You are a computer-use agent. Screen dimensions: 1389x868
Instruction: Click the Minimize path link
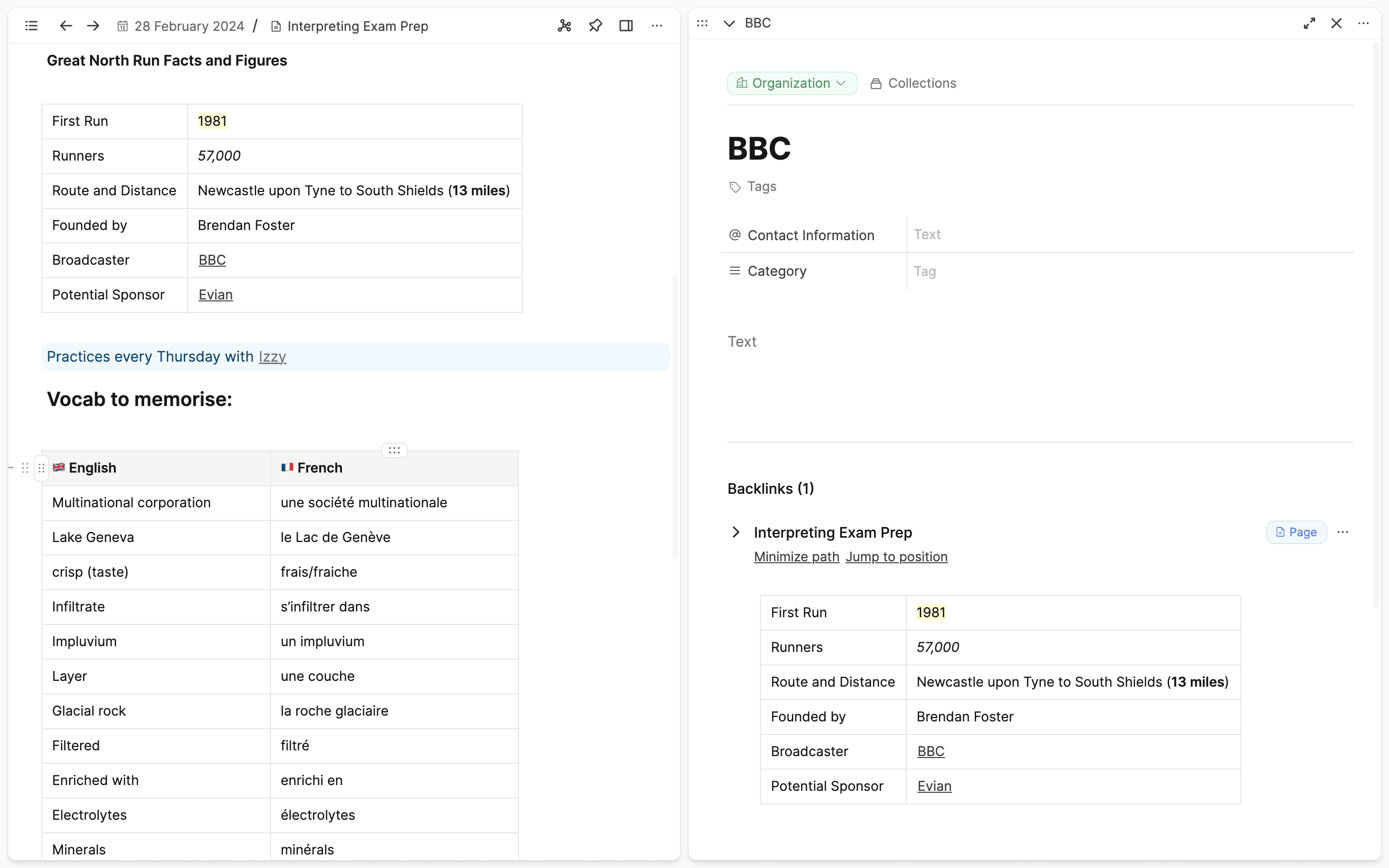click(x=796, y=557)
